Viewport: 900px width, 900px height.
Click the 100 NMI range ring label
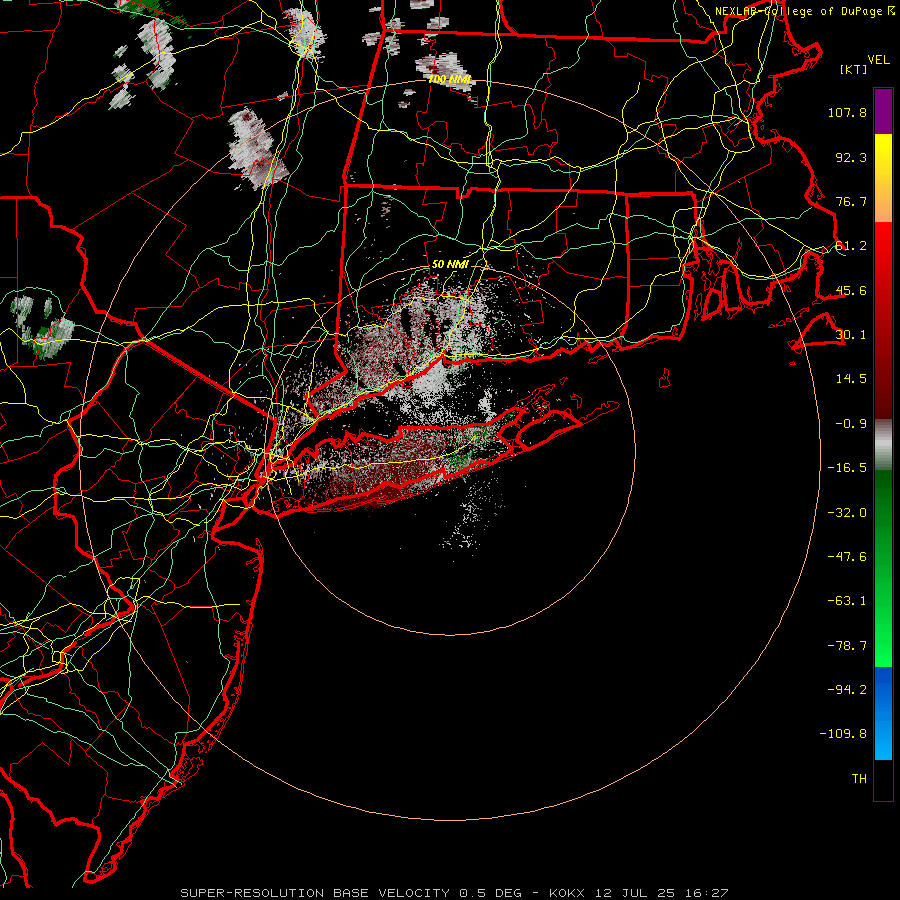[x=449, y=79]
